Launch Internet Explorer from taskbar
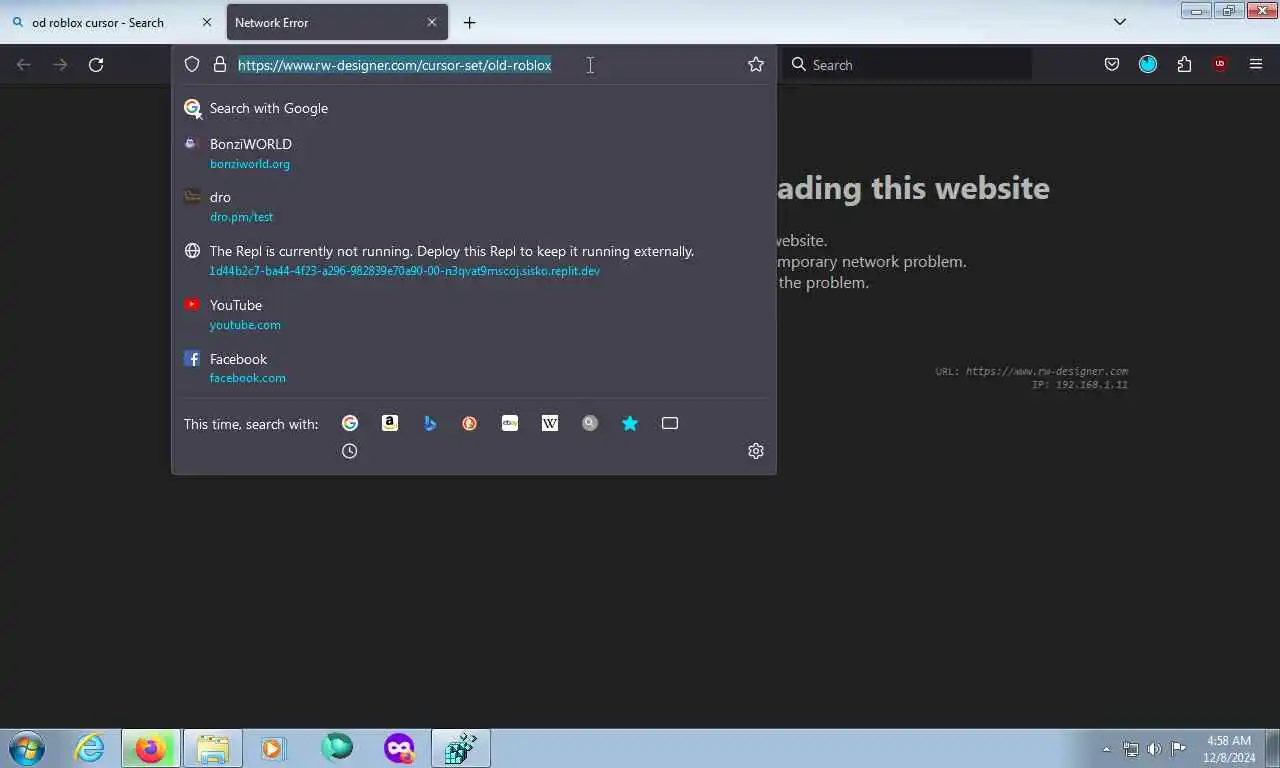 point(90,748)
